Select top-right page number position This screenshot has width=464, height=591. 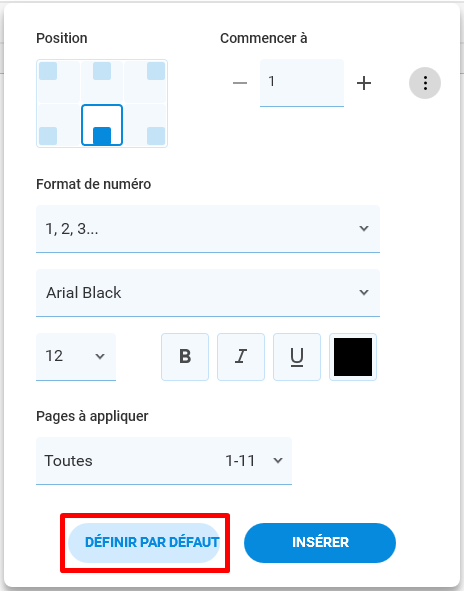[145, 81]
